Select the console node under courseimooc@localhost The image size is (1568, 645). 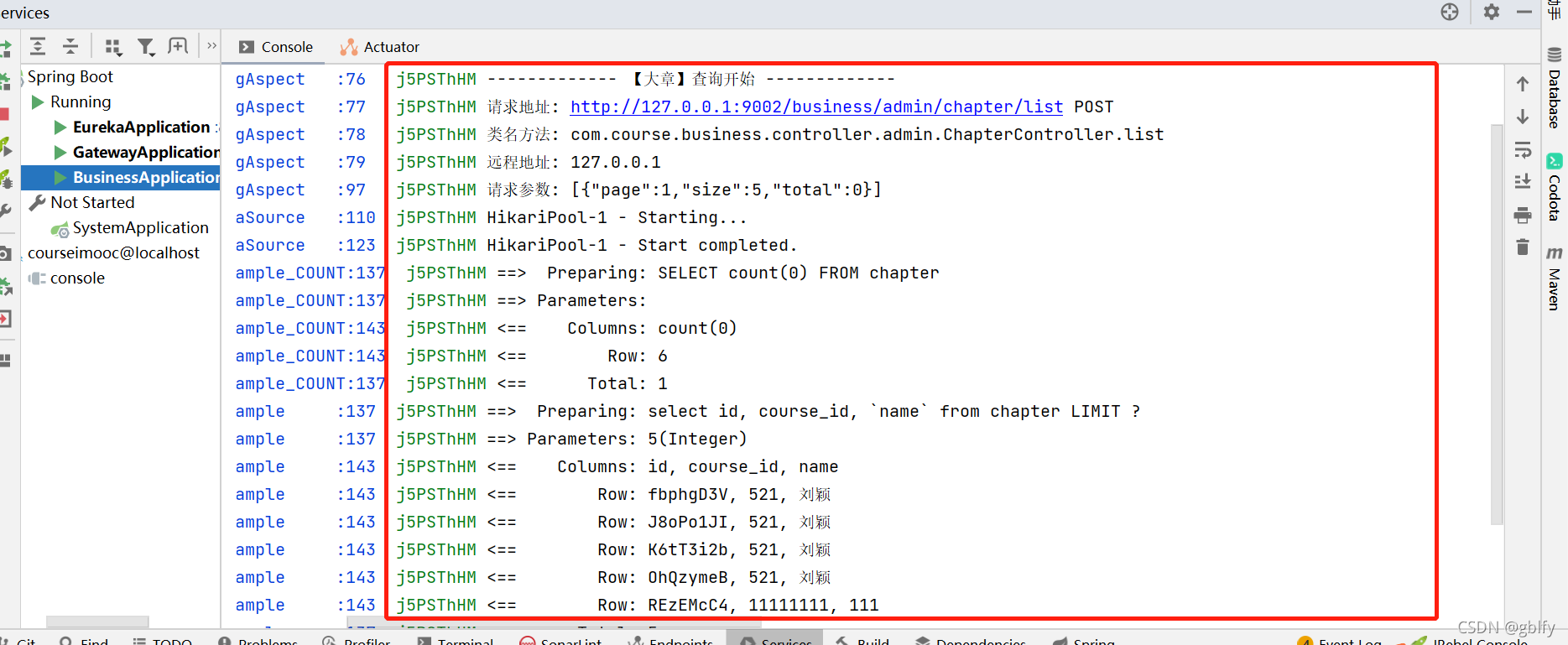(77, 278)
